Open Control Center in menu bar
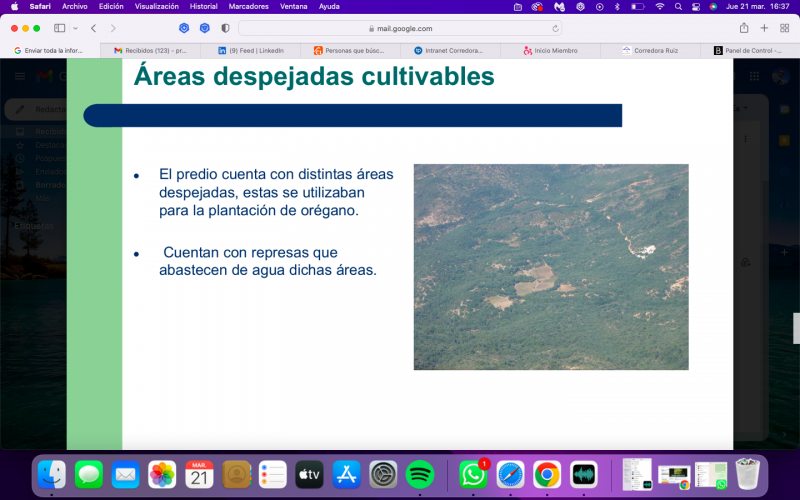800x500 pixels. (x=696, y=7)
